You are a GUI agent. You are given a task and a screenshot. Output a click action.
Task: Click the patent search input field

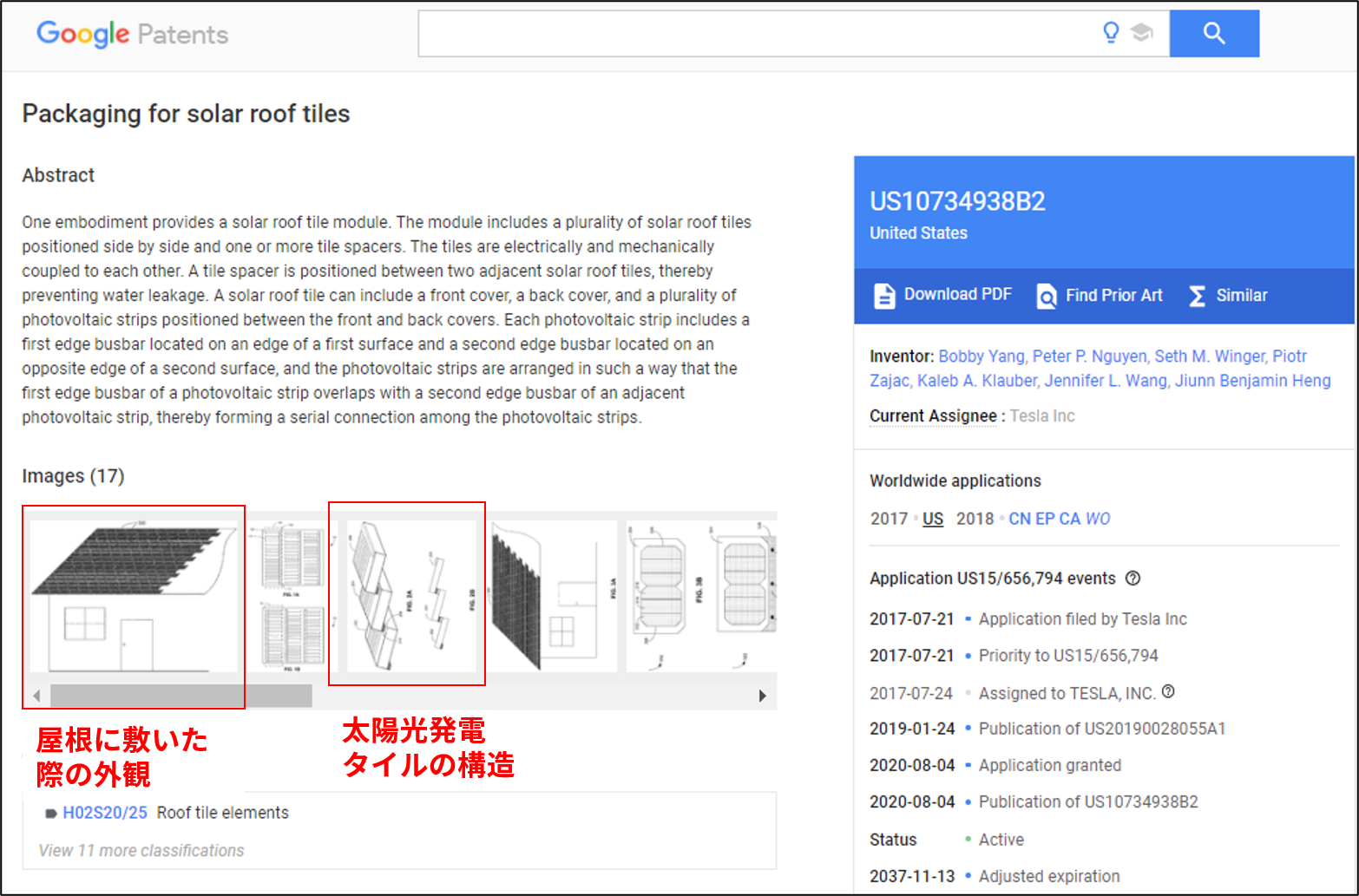[x=755, y=34]
